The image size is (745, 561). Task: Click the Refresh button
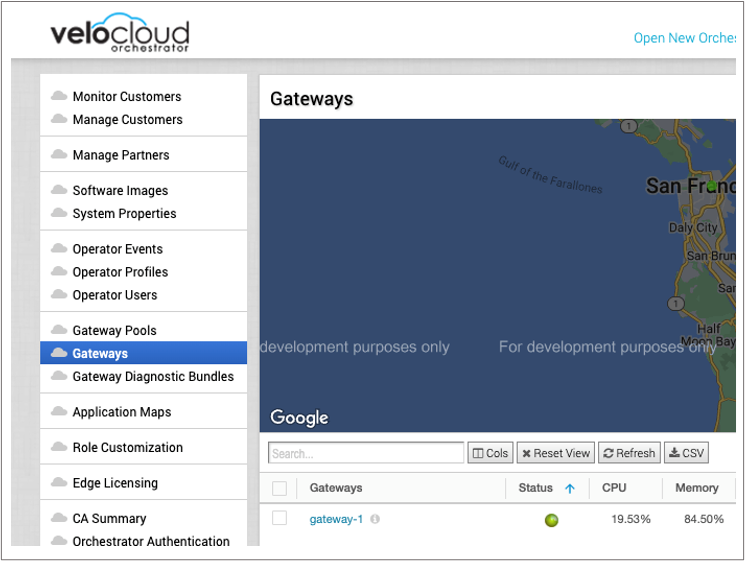[x=629, y=453]
